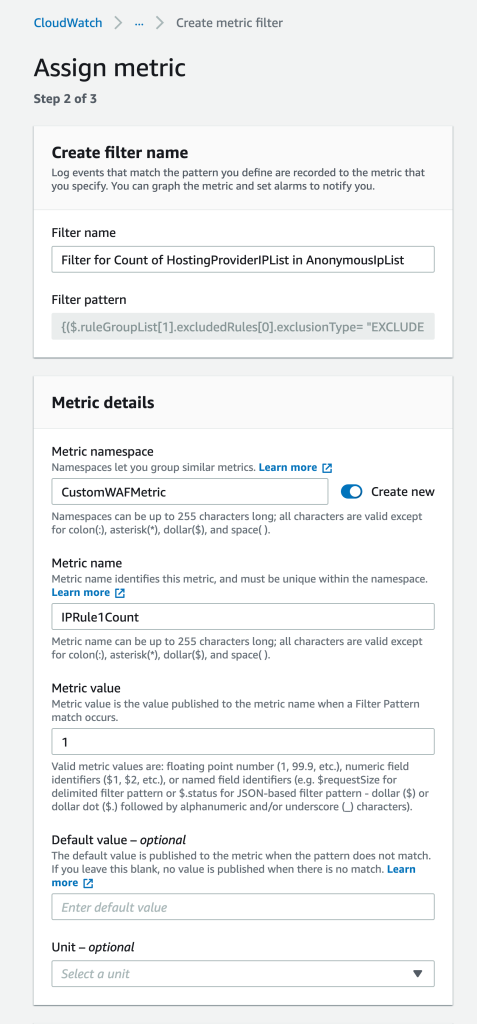Click the Unit dropdown arrow icon
477x1024 pixels.
(x=418, y=974)
